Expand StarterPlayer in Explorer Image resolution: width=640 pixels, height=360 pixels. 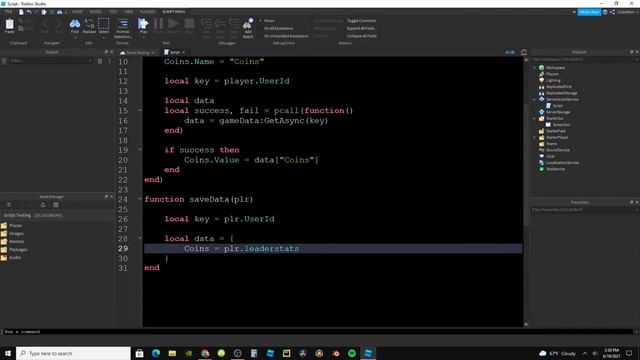point(535,138)
